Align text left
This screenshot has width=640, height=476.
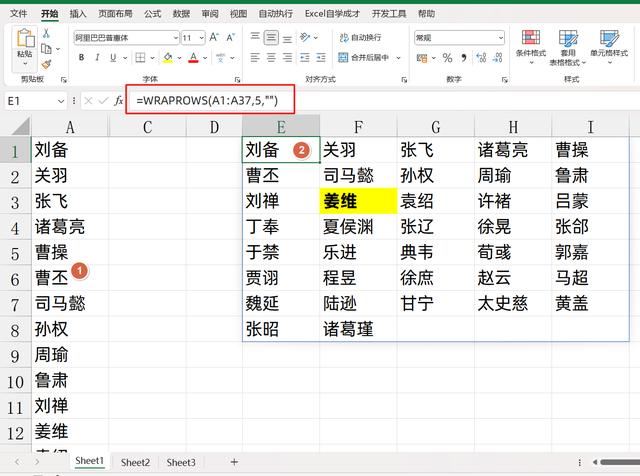pos(255,58)
